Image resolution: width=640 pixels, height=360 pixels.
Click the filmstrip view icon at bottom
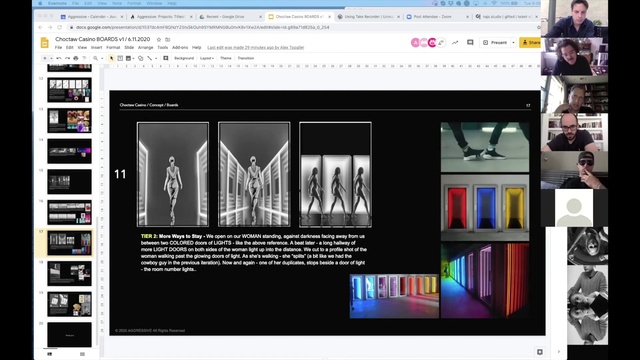[50, 354]
